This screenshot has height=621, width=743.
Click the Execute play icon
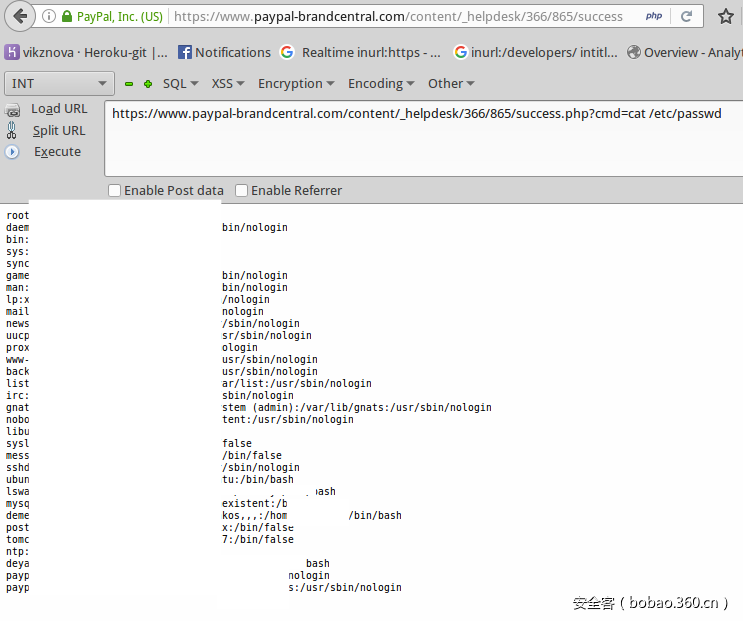(x=12, y=152)
